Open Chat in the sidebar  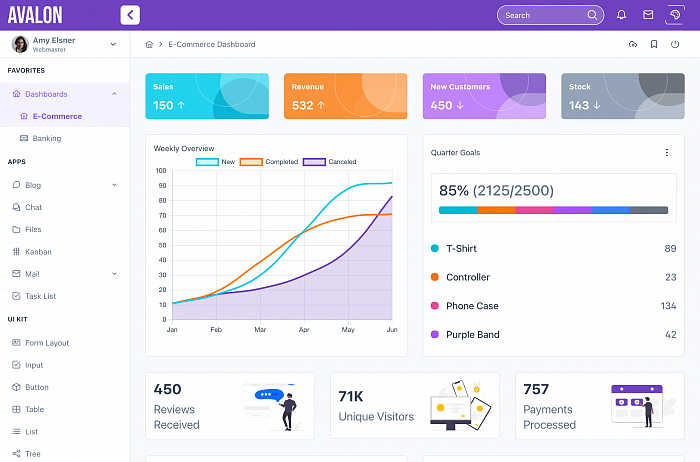coord(65,207)
